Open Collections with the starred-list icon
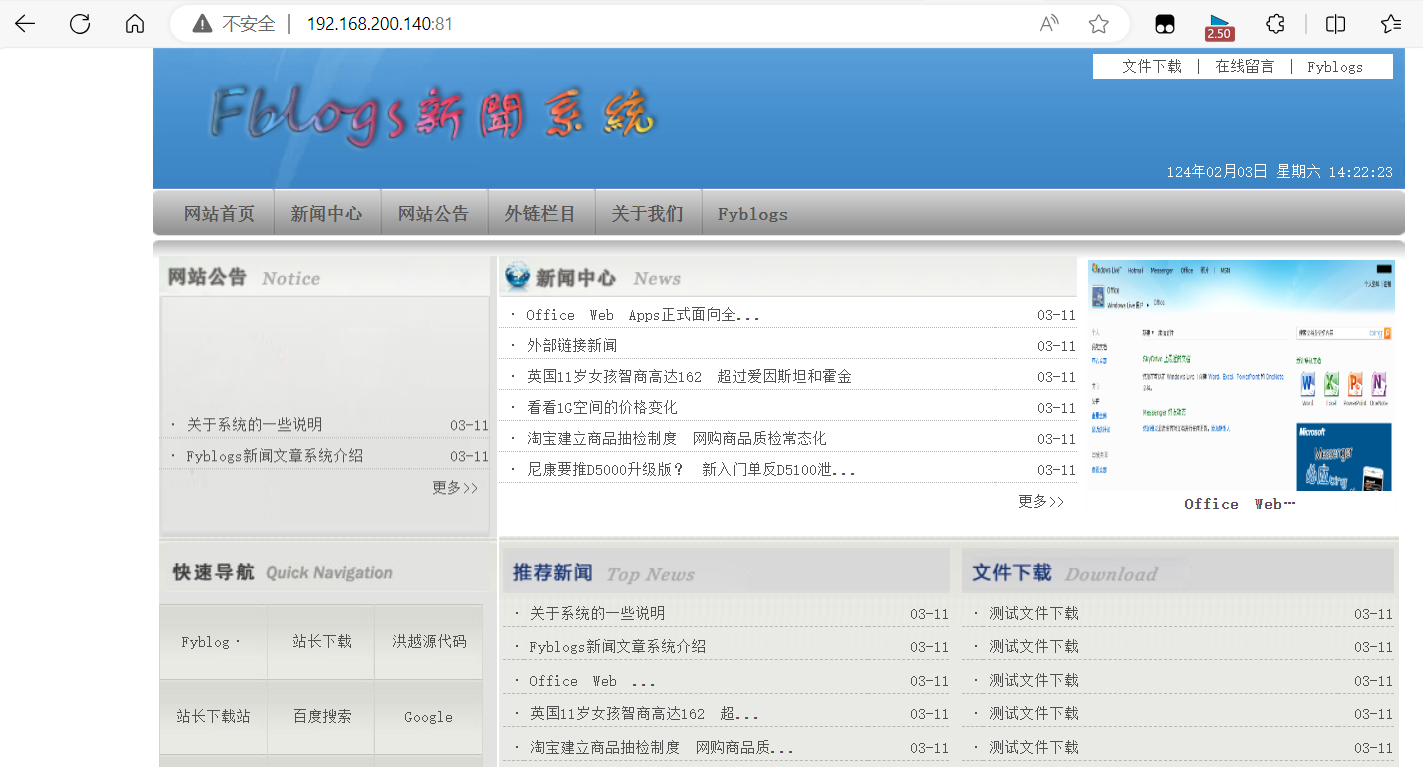This screenshot has height=767, width=1423. pyautogui.click(x=1391, y=23)
